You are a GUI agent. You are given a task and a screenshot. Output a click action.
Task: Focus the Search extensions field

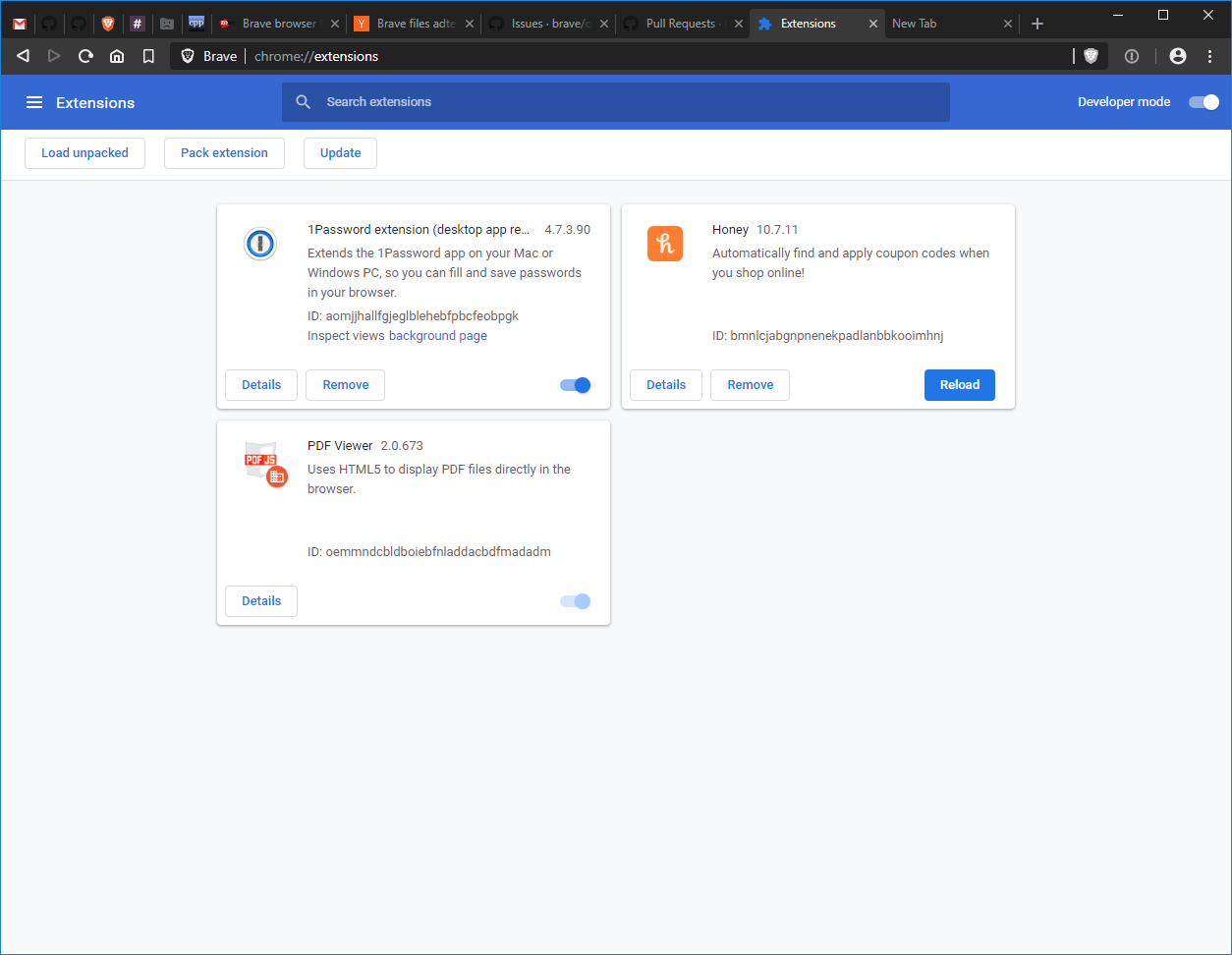(x=616, y=102)
